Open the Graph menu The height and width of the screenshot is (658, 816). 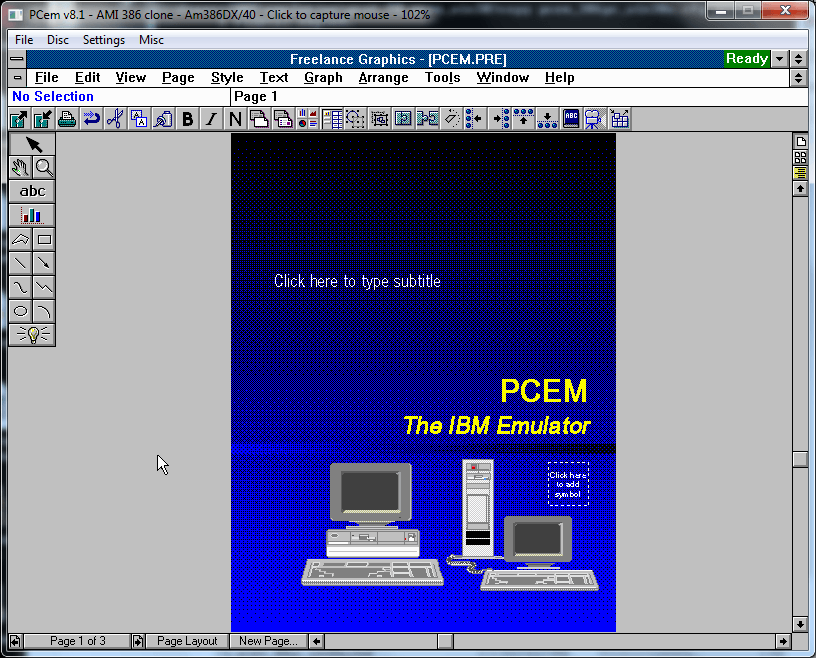(323, 78)
